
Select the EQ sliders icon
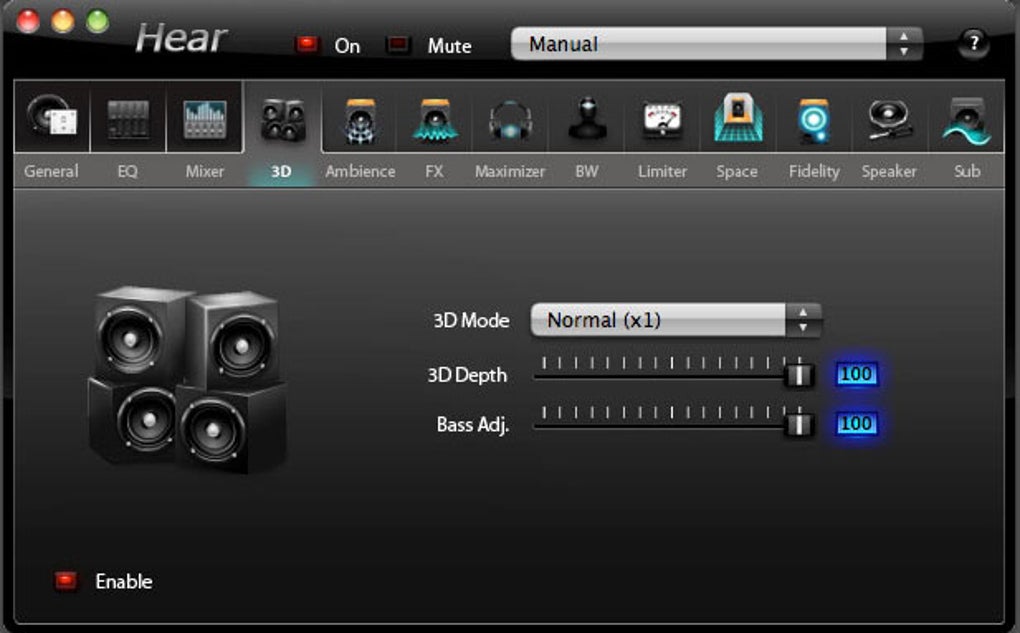(x=128, y=119)
